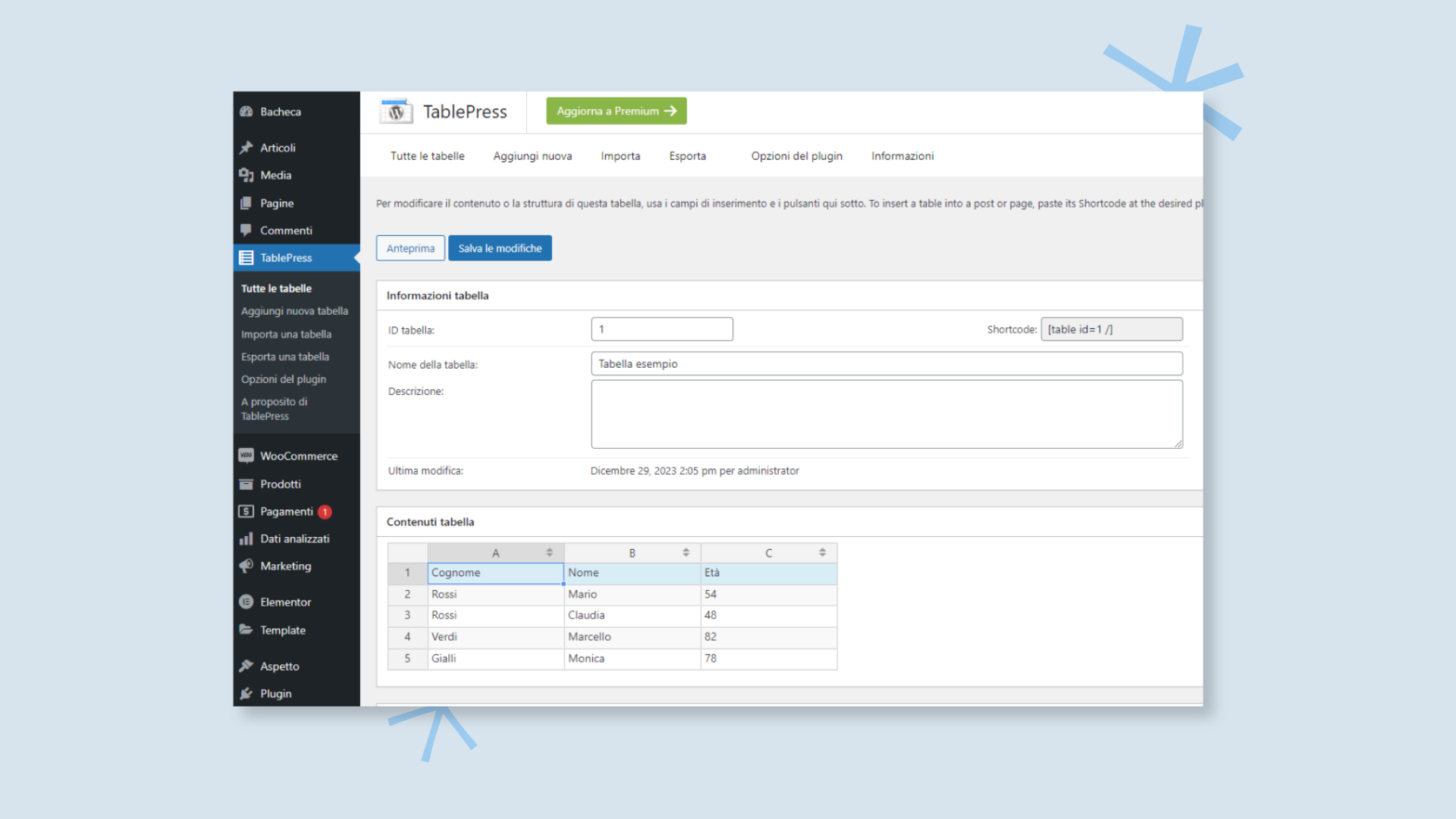Click the Shortcode field
This screenshot has height=819, width=1456.
pyautogui.click(x=1112, y=329)
